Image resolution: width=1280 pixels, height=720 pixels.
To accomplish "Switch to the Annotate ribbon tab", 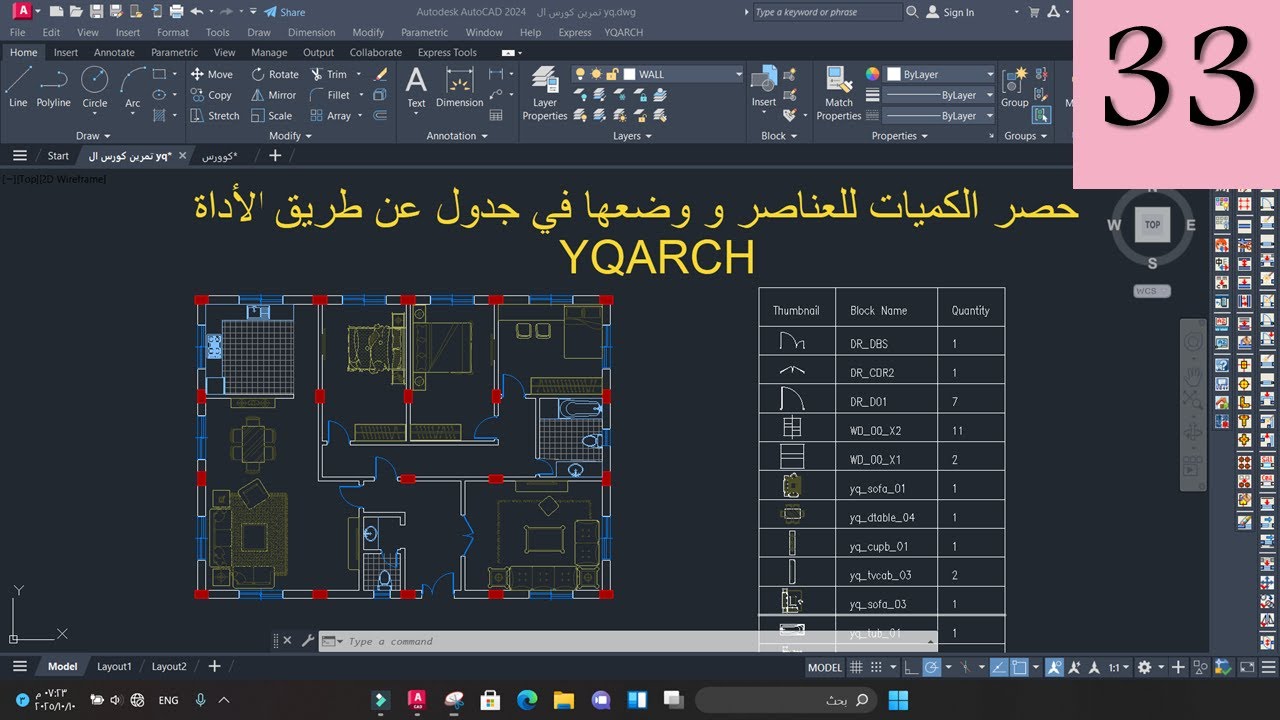I will (114, 52).
